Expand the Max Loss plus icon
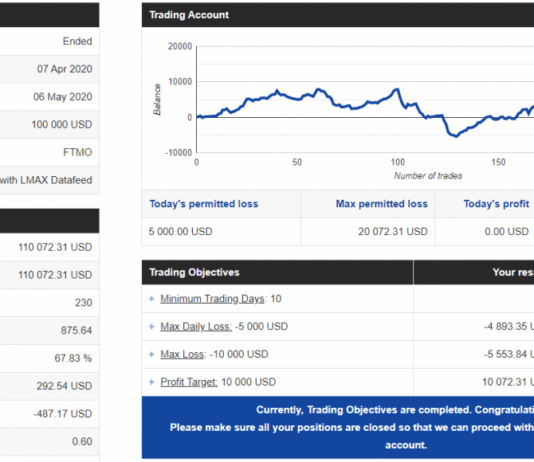This screenshot has height=462, width=534. [x=152, y=354]
